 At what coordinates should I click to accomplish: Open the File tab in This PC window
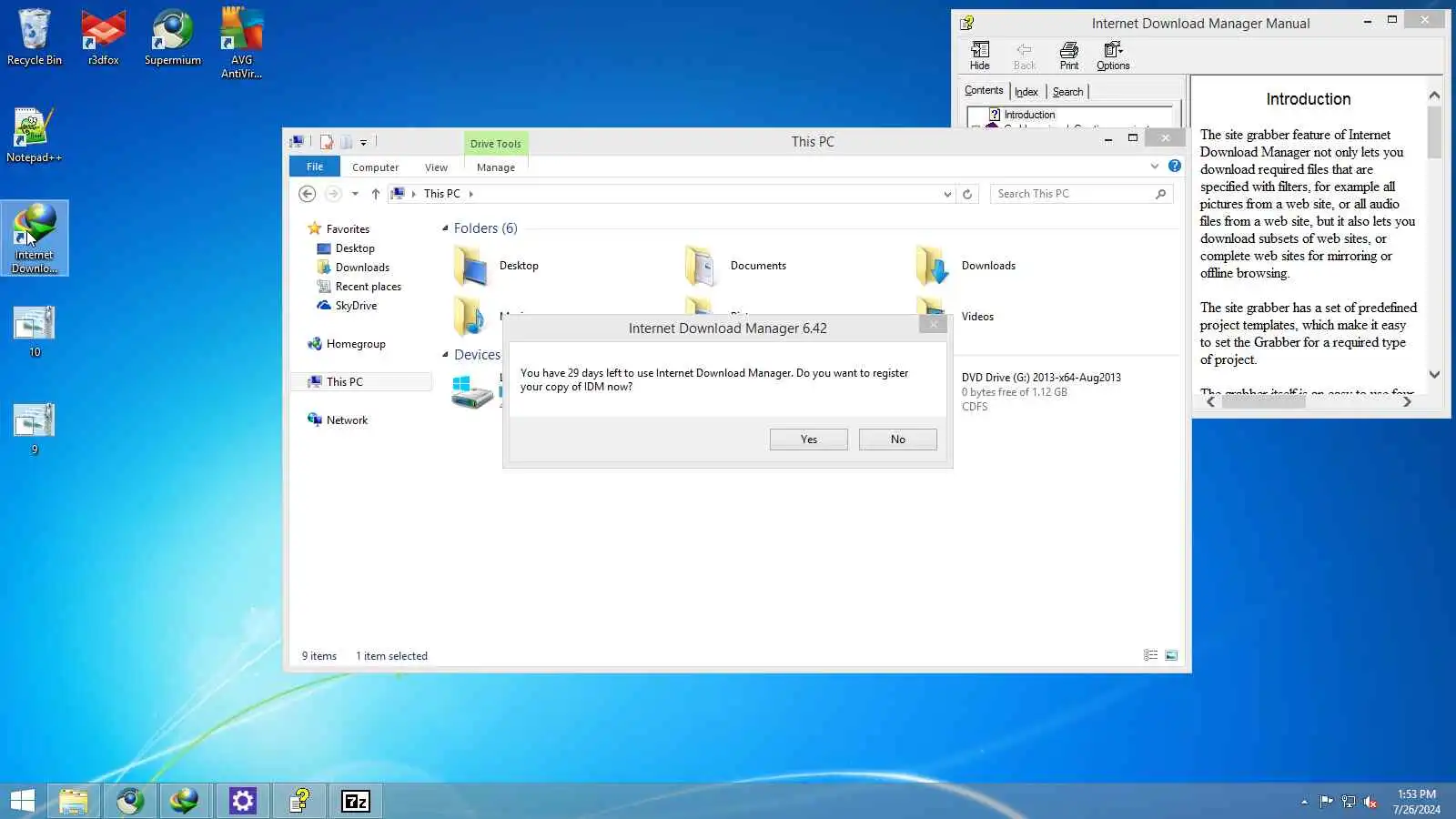click(315, 167)
